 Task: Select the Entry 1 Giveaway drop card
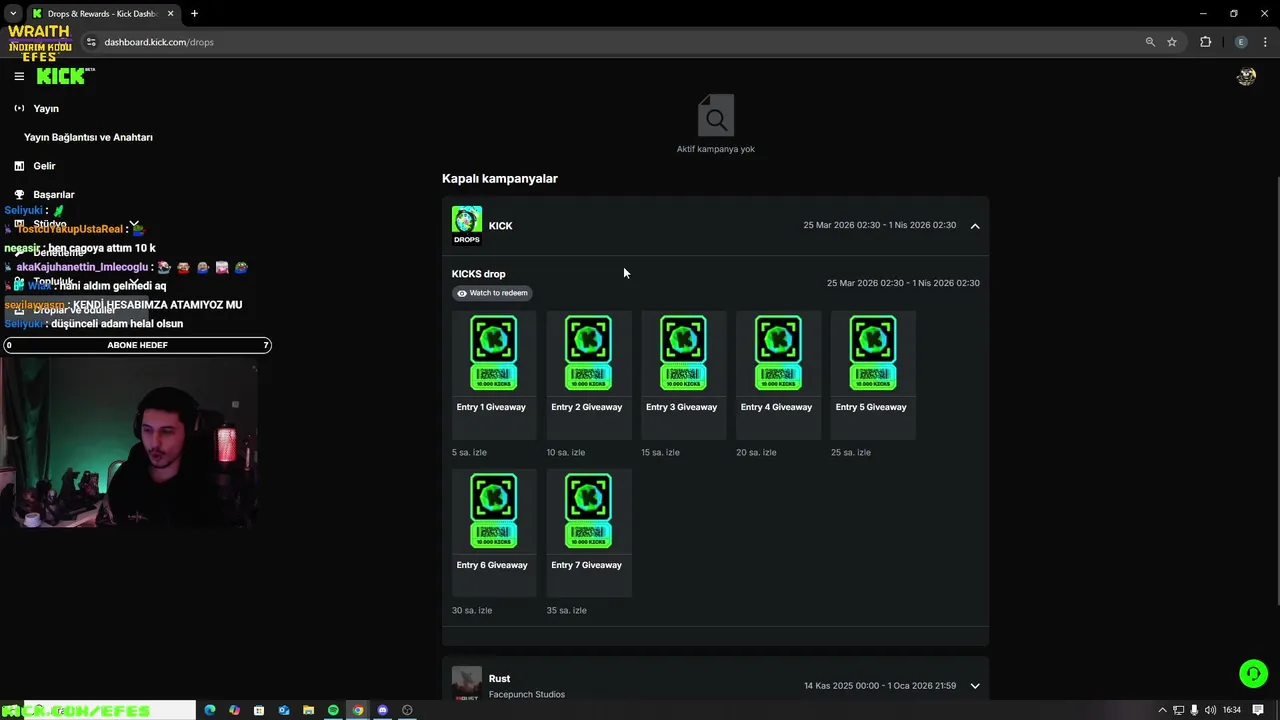[494, 375]
